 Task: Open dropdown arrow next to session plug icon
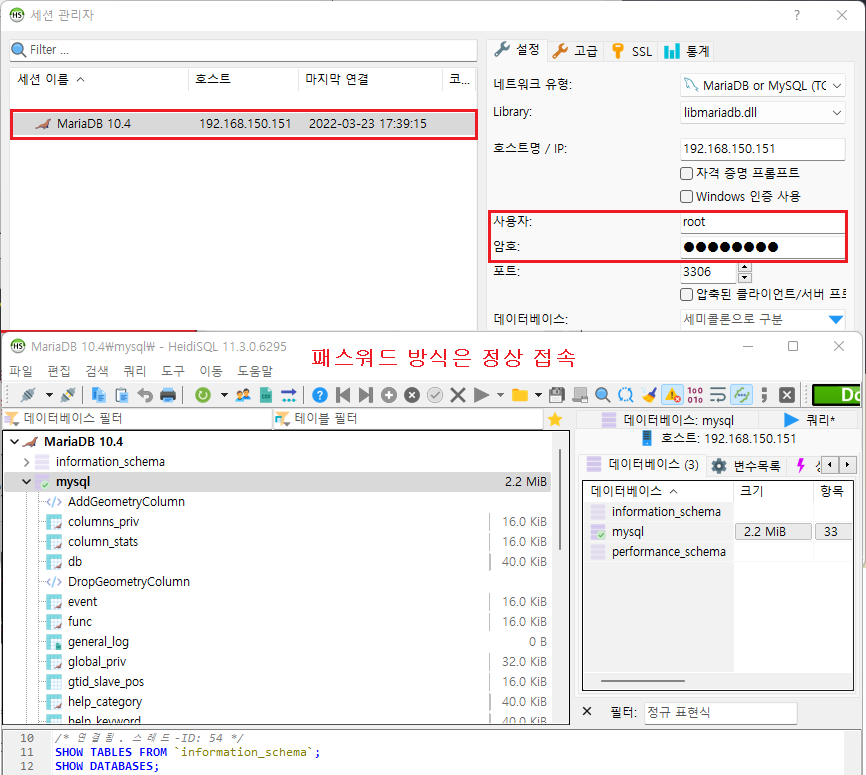[49, 395]
